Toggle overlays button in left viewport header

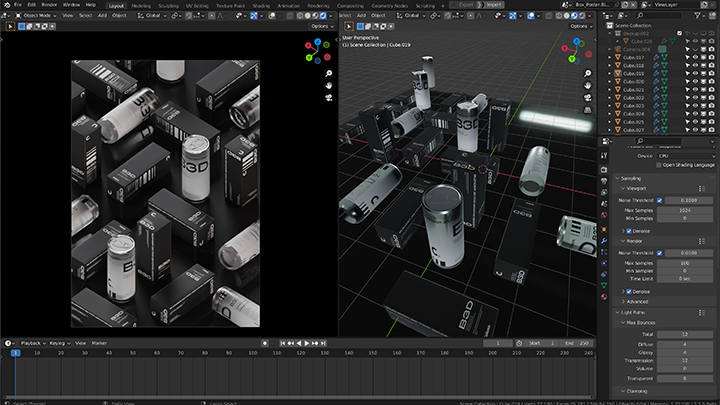[x=272, y=15]
